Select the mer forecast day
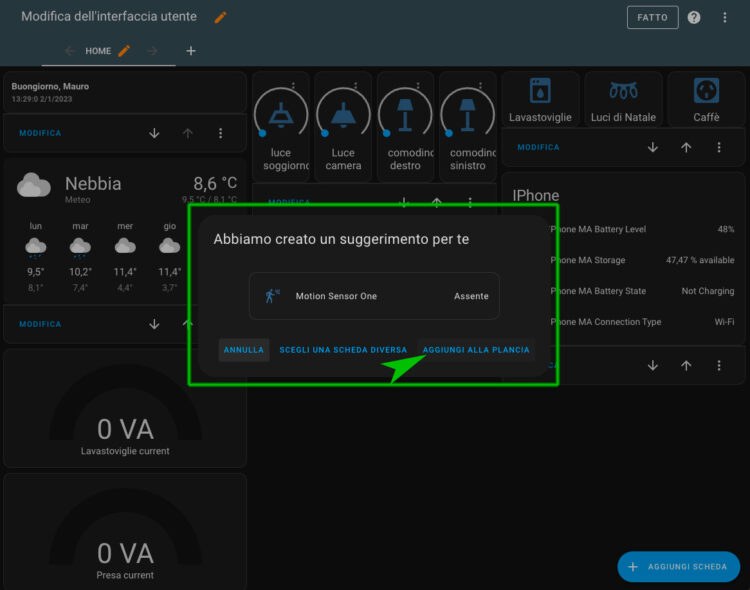750x590 pixels. [125, 256]
